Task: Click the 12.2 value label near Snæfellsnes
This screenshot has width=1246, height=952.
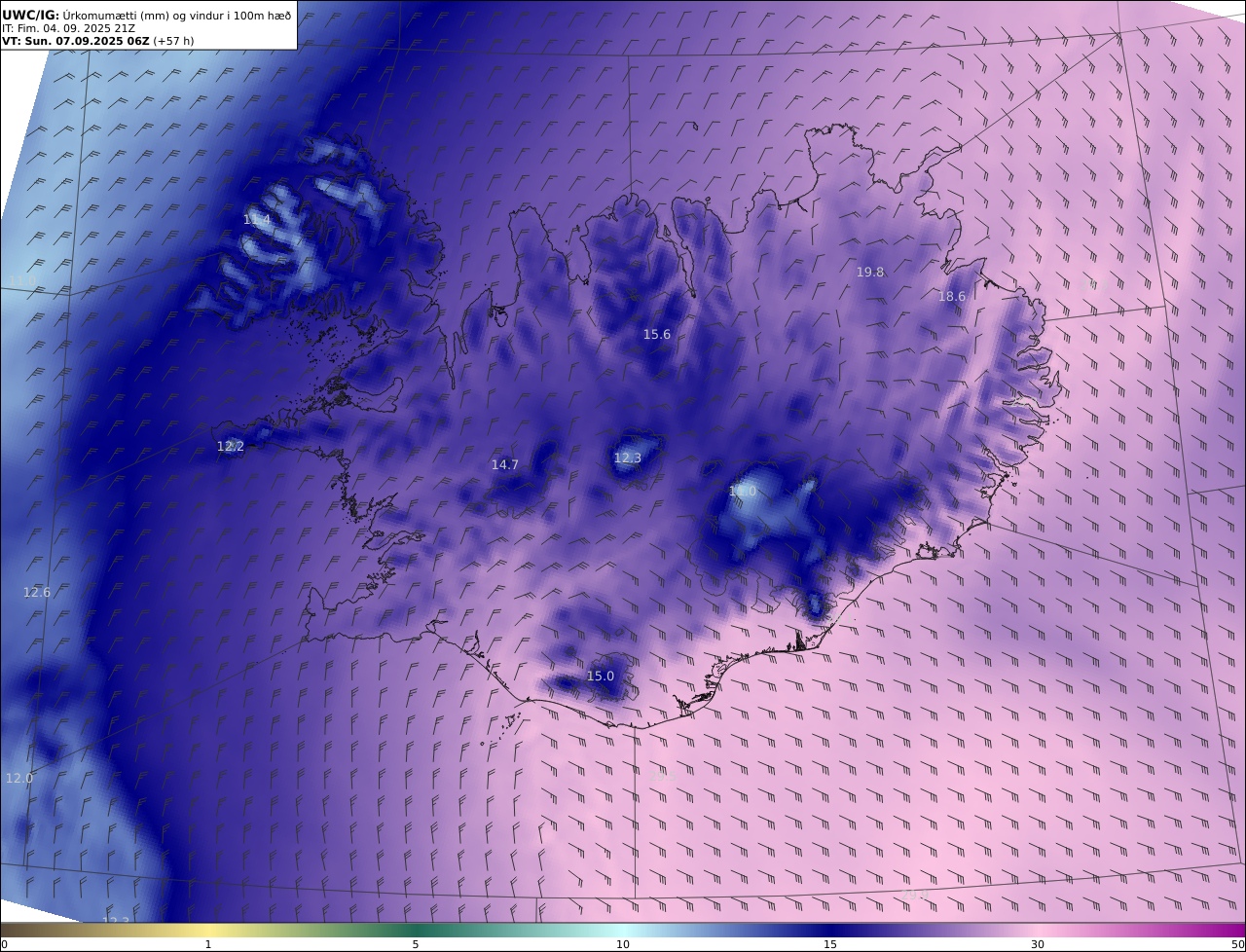Action: pyautogui.click(x=231, y=447)
